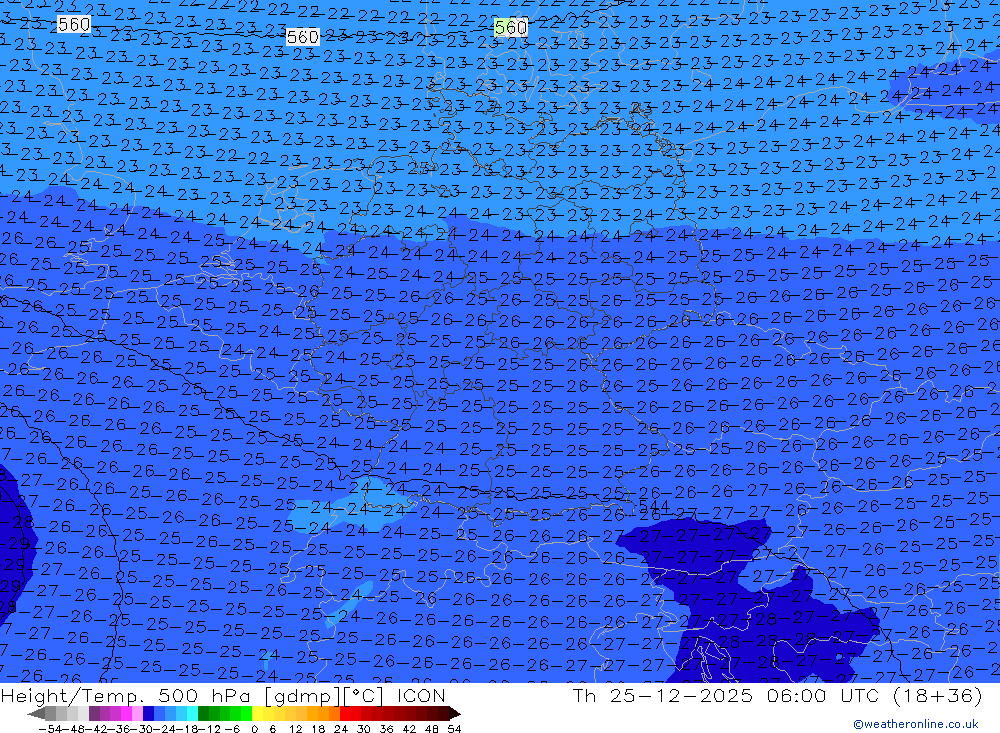This screenshot has width=1000, height=733.
Task: Click the leftmost 560 height contour label
Action: [x=74, y=24]
